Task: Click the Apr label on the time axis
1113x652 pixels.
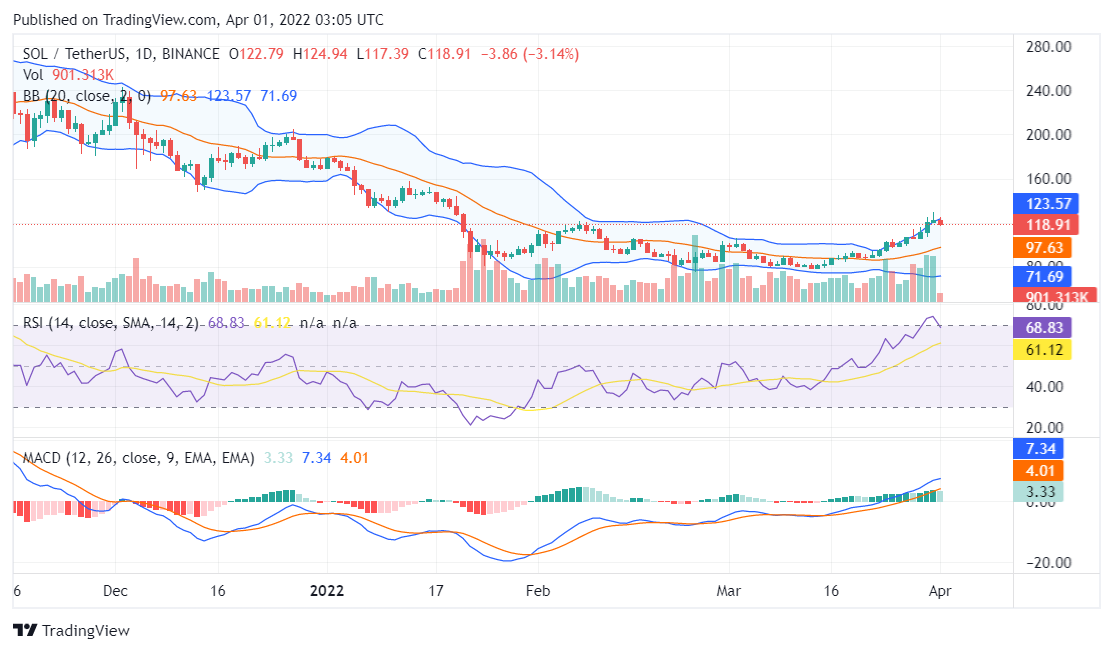Action: click(x=940, y=591)
